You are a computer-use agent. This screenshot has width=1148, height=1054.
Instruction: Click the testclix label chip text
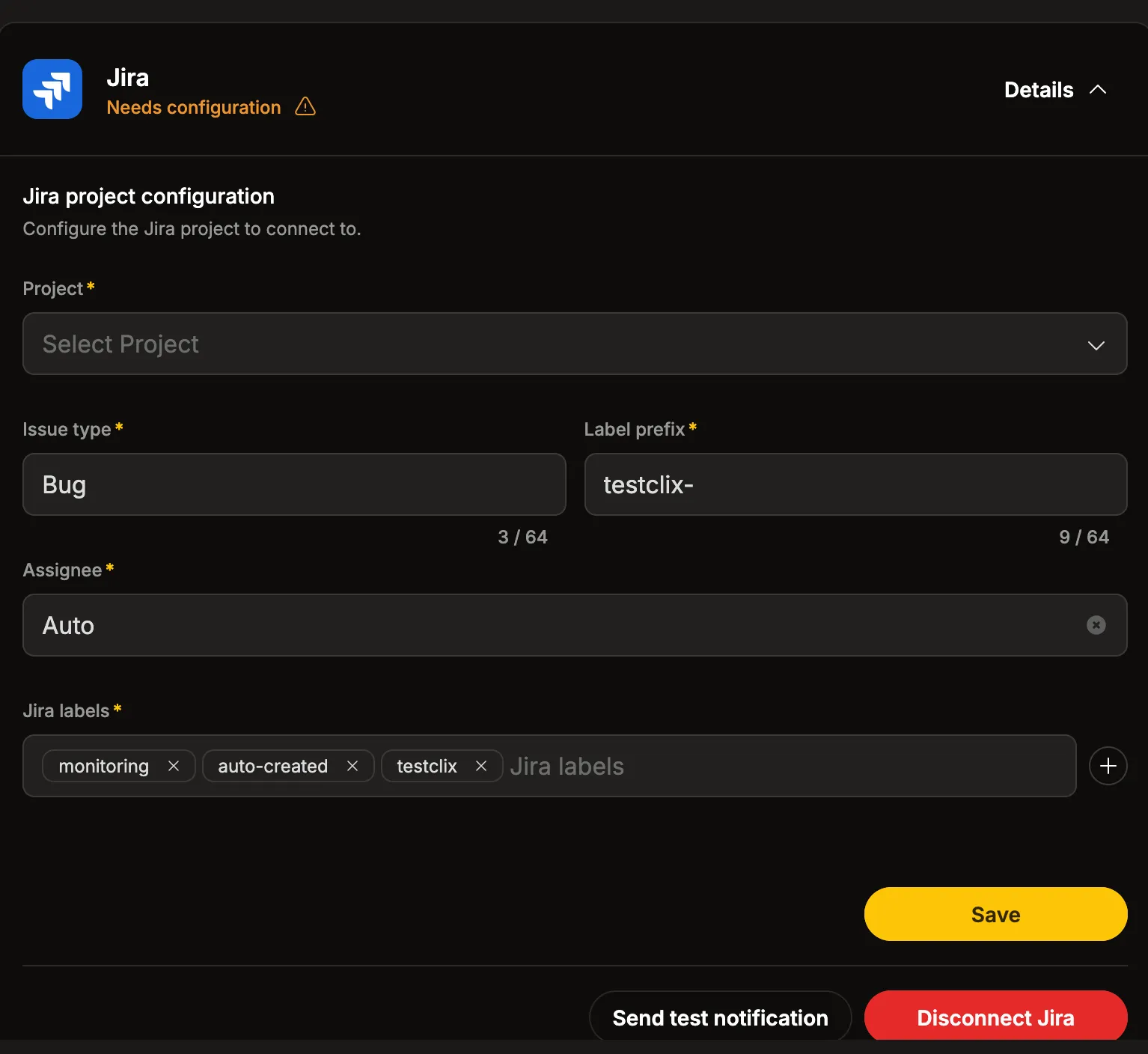(427, 766)
